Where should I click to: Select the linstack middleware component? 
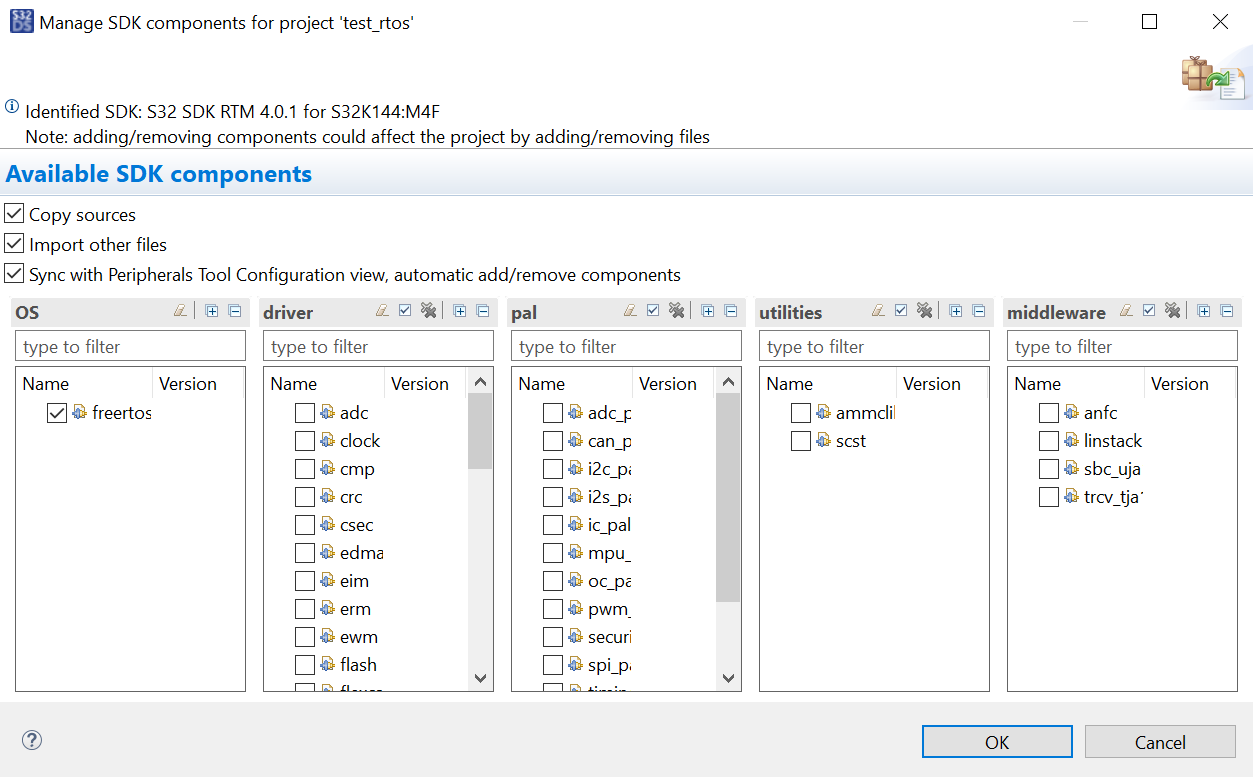pyautogui.click(x=1049, y=440)
